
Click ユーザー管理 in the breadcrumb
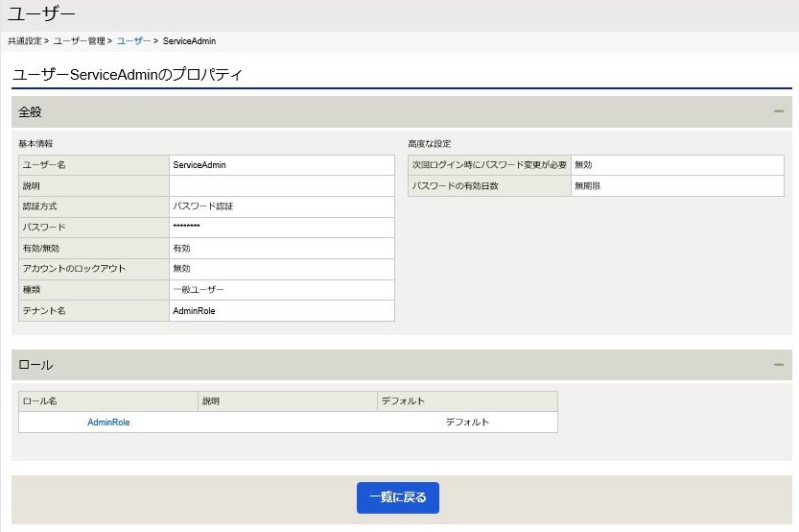coord(79,41)
